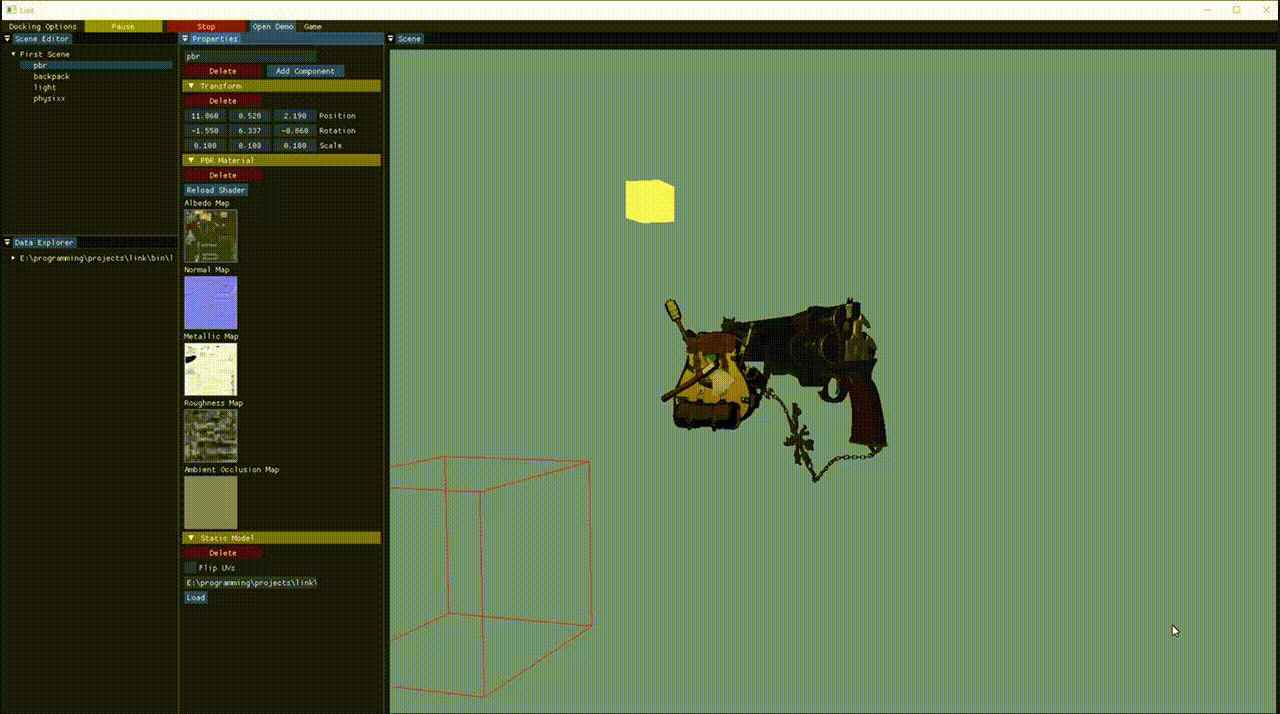Select the Roughness Map texture preview

[211, 435]
